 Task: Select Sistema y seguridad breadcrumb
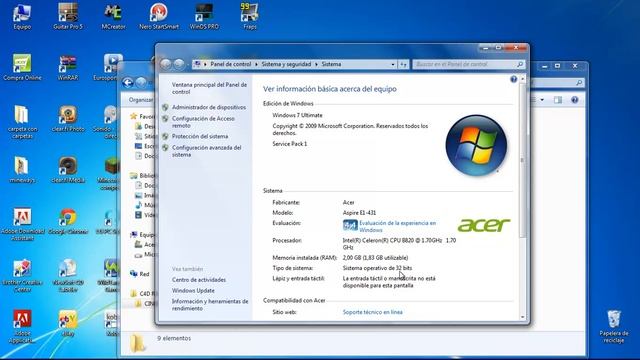pyautogui.click(x=286, y=64)
